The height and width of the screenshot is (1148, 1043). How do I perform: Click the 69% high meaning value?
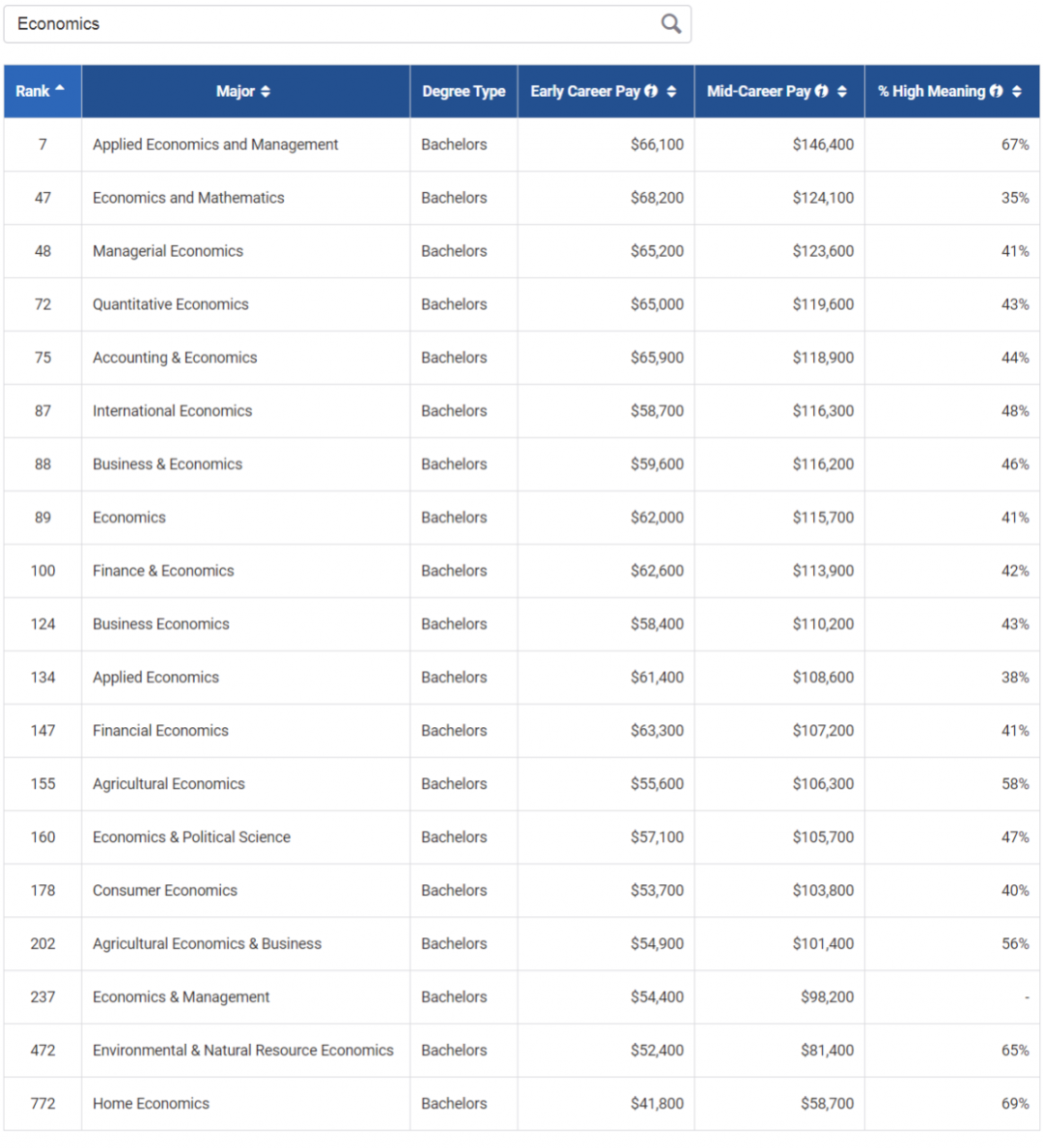click(1015, 1104)
